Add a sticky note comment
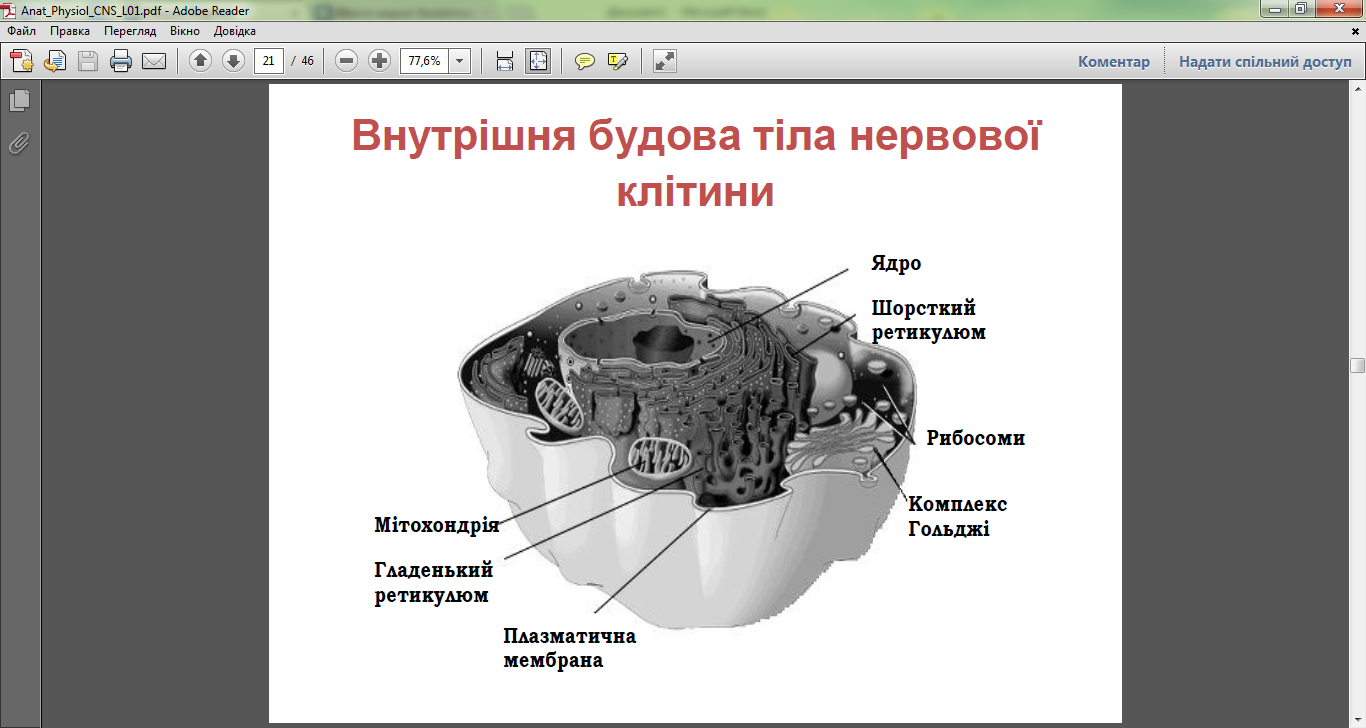Screen dimensions: 1366x728 click(585, 61)
